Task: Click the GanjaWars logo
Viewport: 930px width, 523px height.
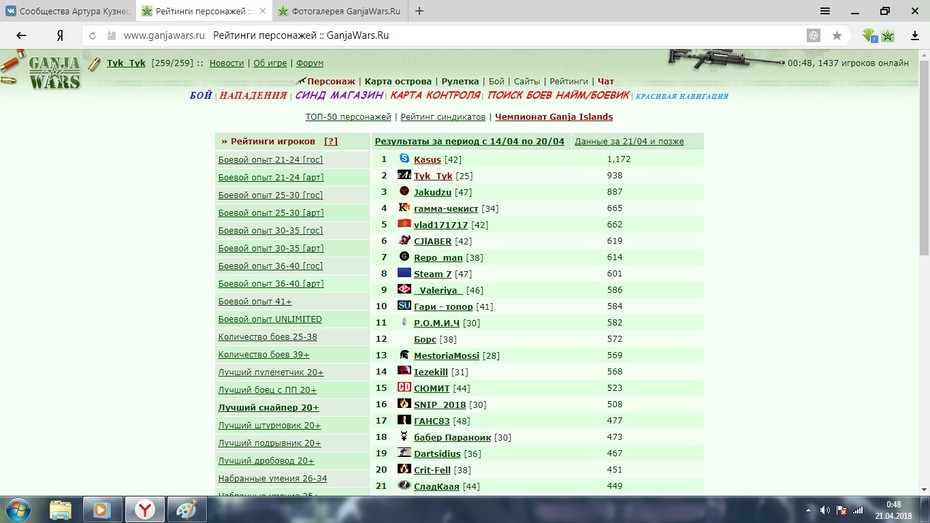Action: (54, 72)
